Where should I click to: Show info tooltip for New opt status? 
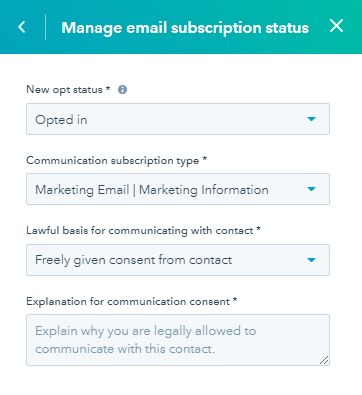(x=122, y=90)
